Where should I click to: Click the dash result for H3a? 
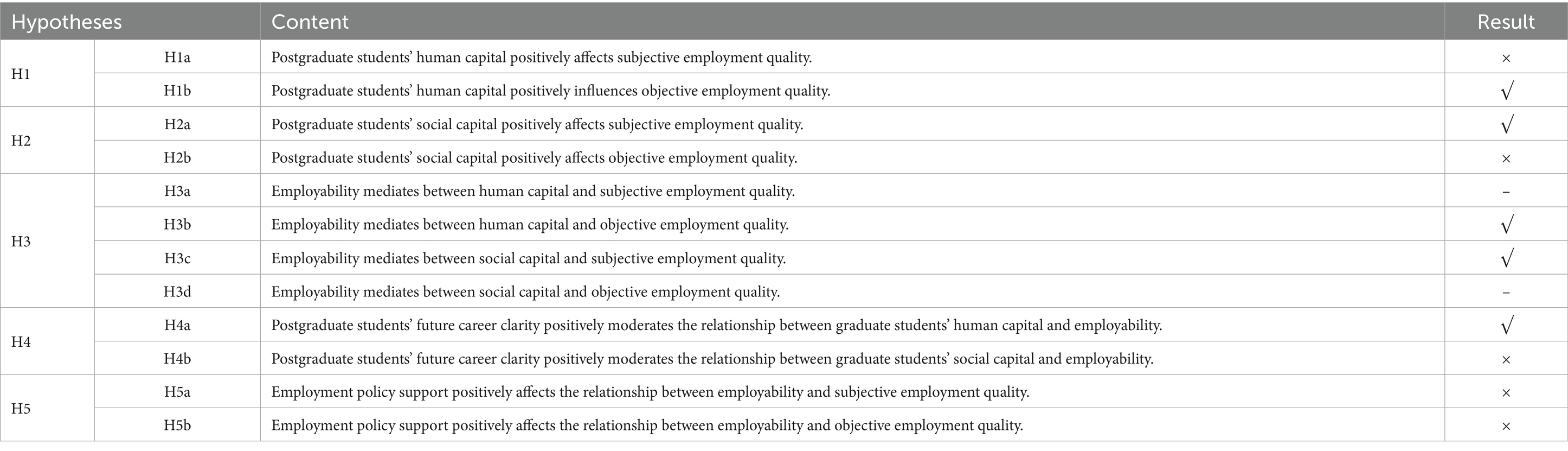click(x=1506, y=192)
